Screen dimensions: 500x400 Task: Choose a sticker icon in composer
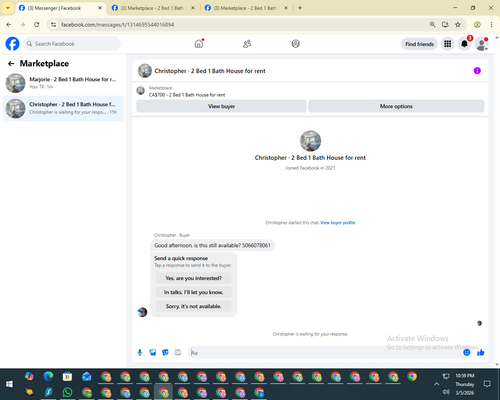coord(165,352)
